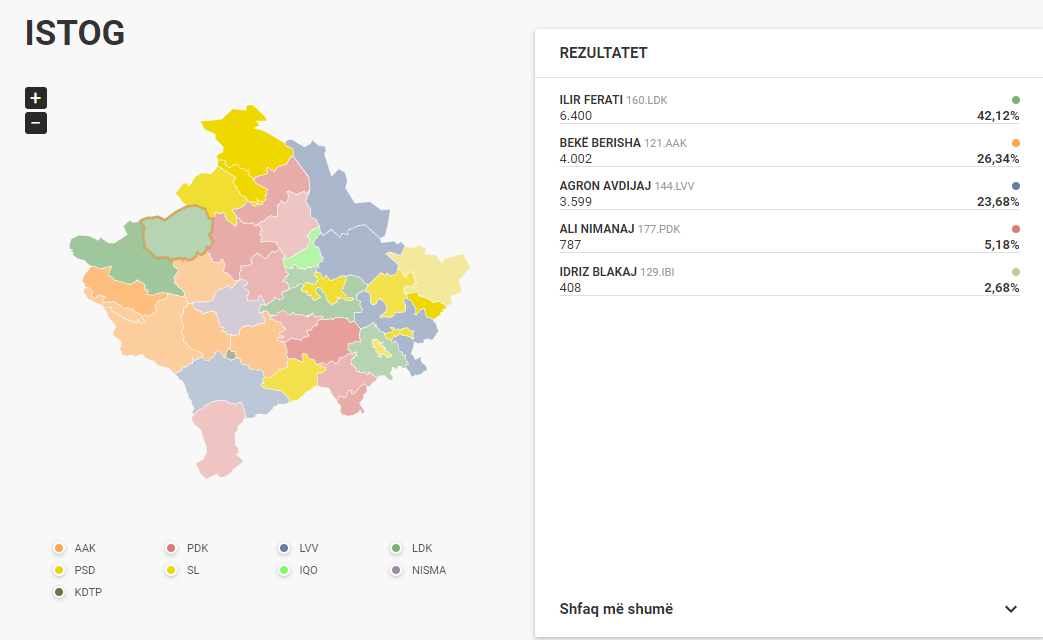Viewport: 1043px width, 640px height.
Task: Click the 3.599 vote count
Action: point(575,202)
